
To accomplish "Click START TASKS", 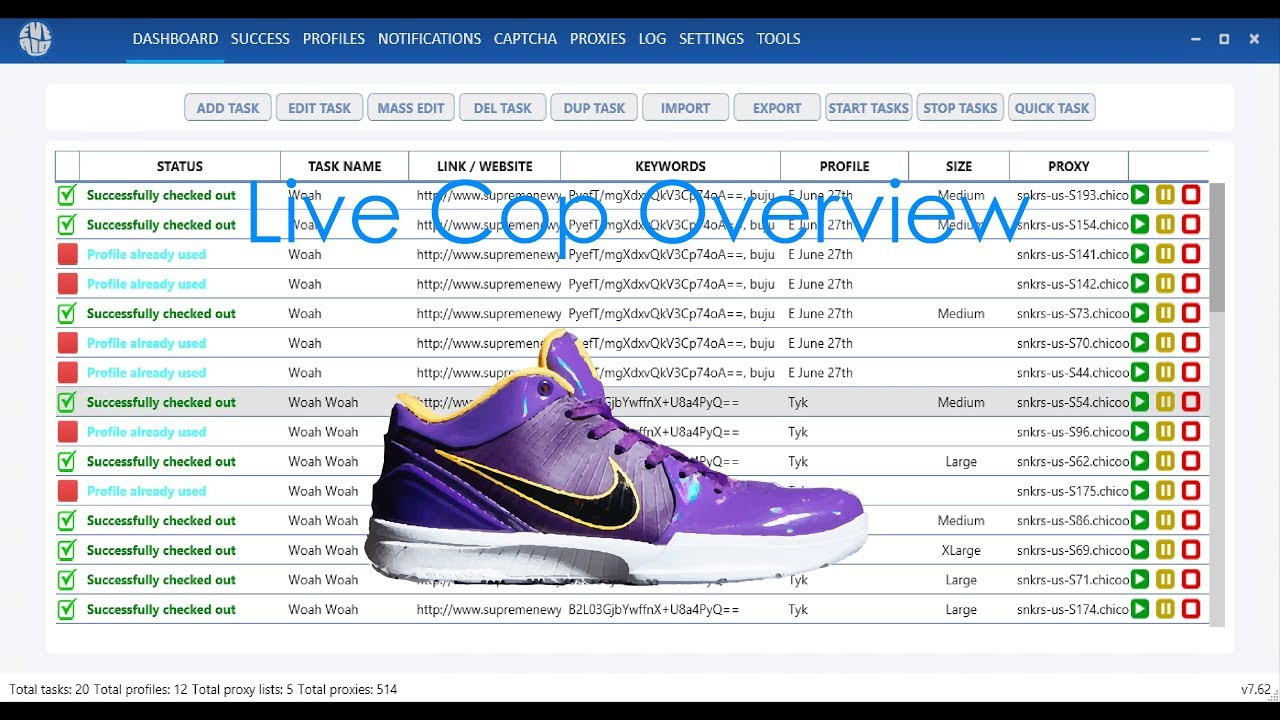I will point(869,108).
